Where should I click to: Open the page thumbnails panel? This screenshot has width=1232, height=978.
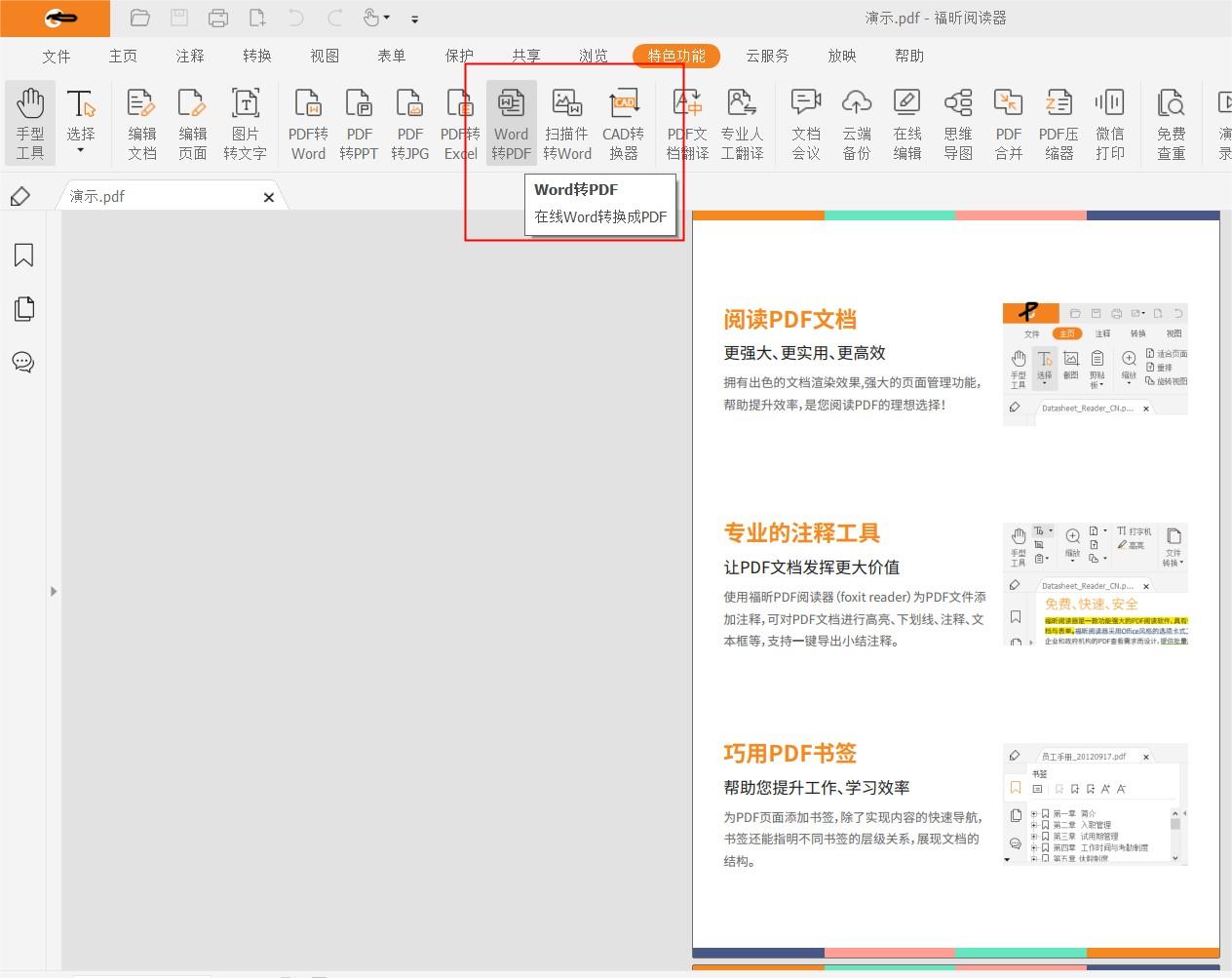22,308
